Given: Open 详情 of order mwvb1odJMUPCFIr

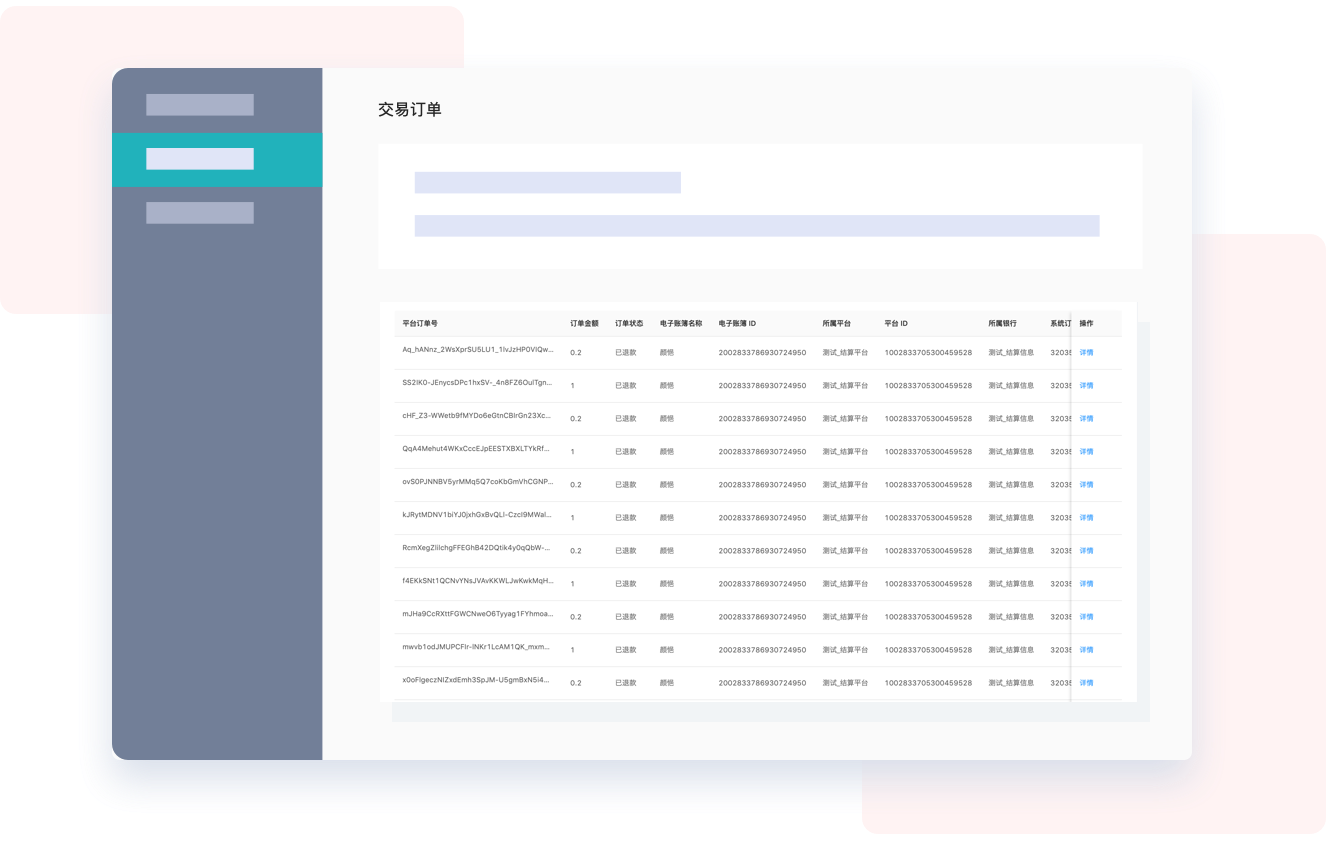Looking at the screenshot, I should click(1086, 649).
